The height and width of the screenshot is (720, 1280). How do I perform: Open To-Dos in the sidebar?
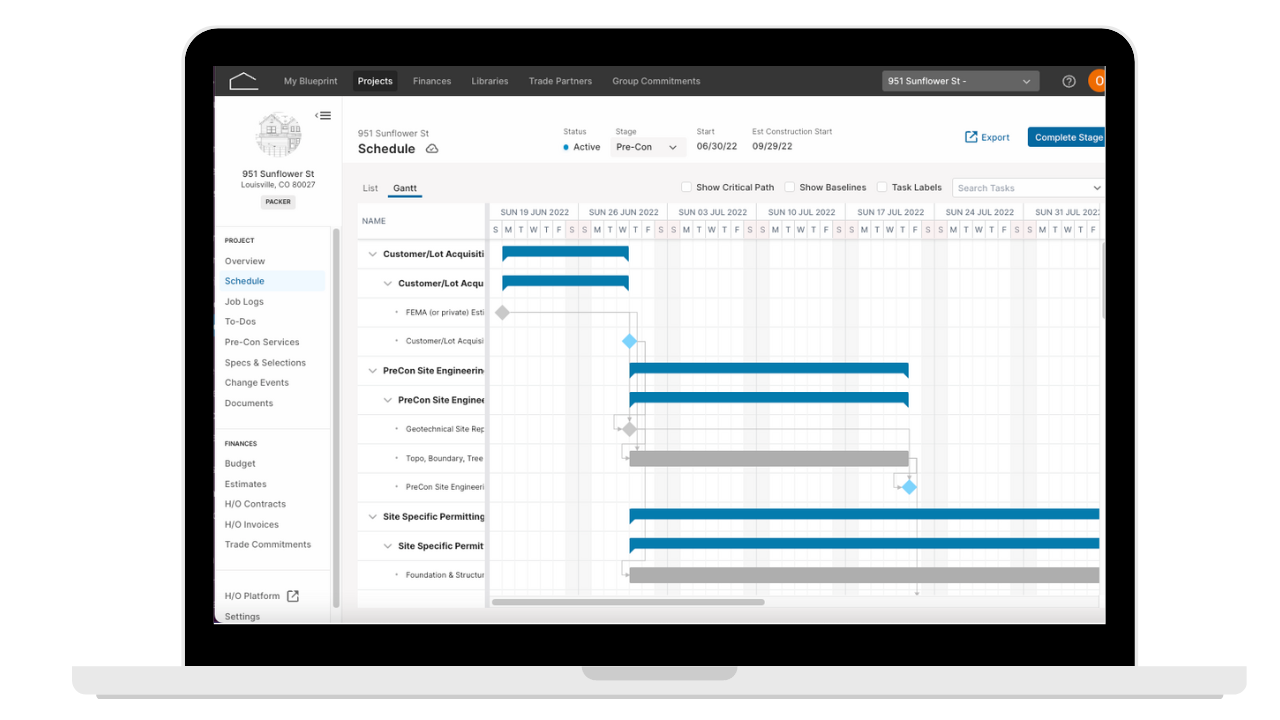240,322
